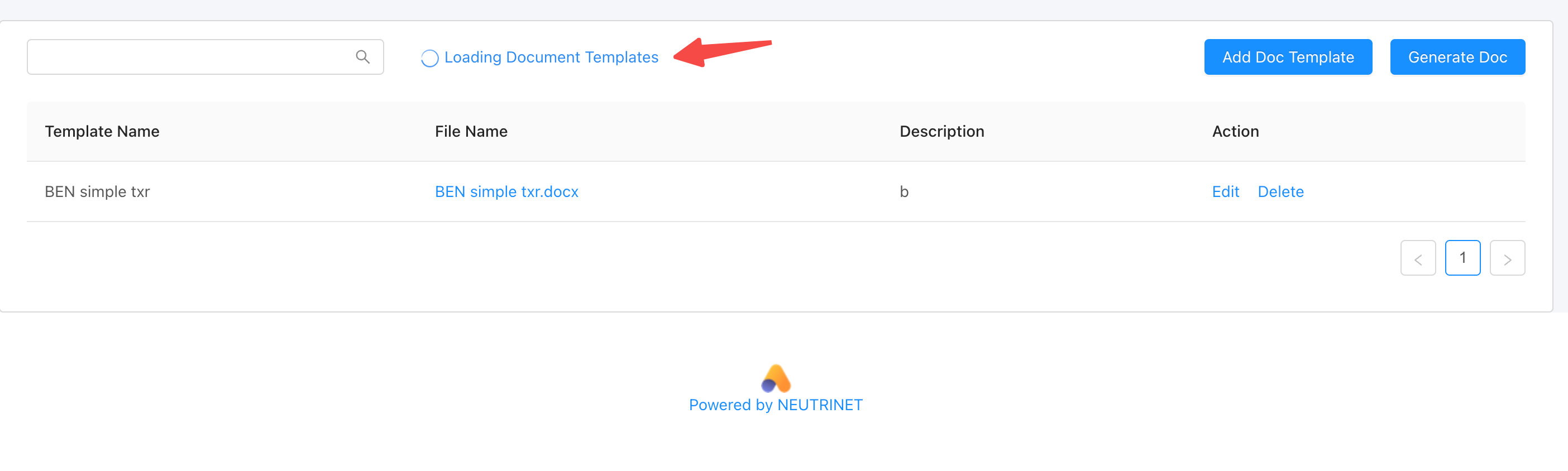Click the description cell containing b
Screen dimensions: 1568x471
[904, 191]
